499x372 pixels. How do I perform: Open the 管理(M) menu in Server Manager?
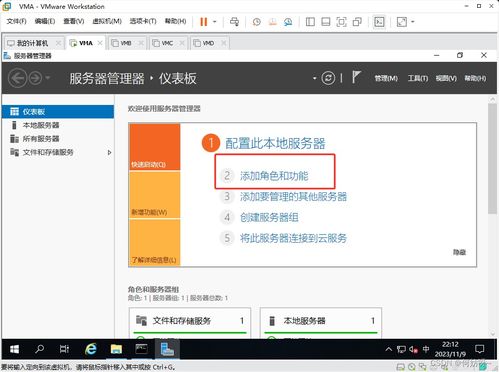coord(386,78)
